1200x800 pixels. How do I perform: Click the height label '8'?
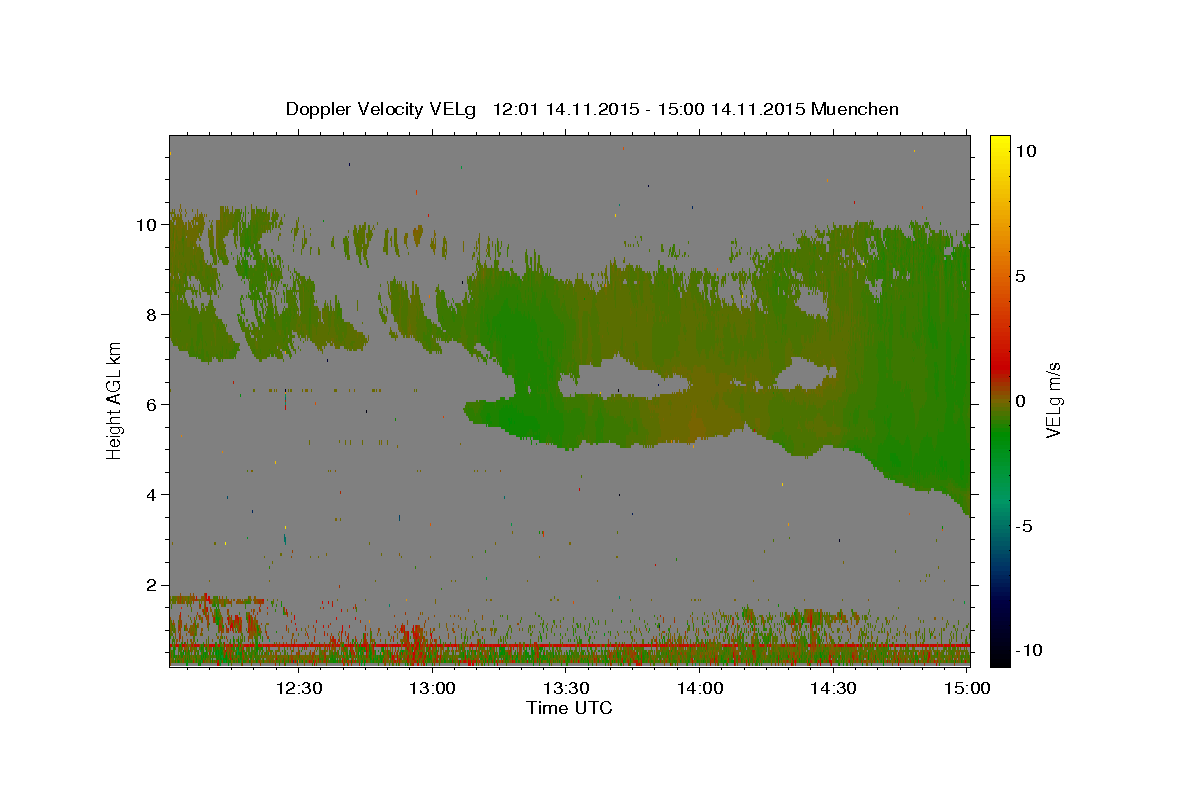coord(152,315)
